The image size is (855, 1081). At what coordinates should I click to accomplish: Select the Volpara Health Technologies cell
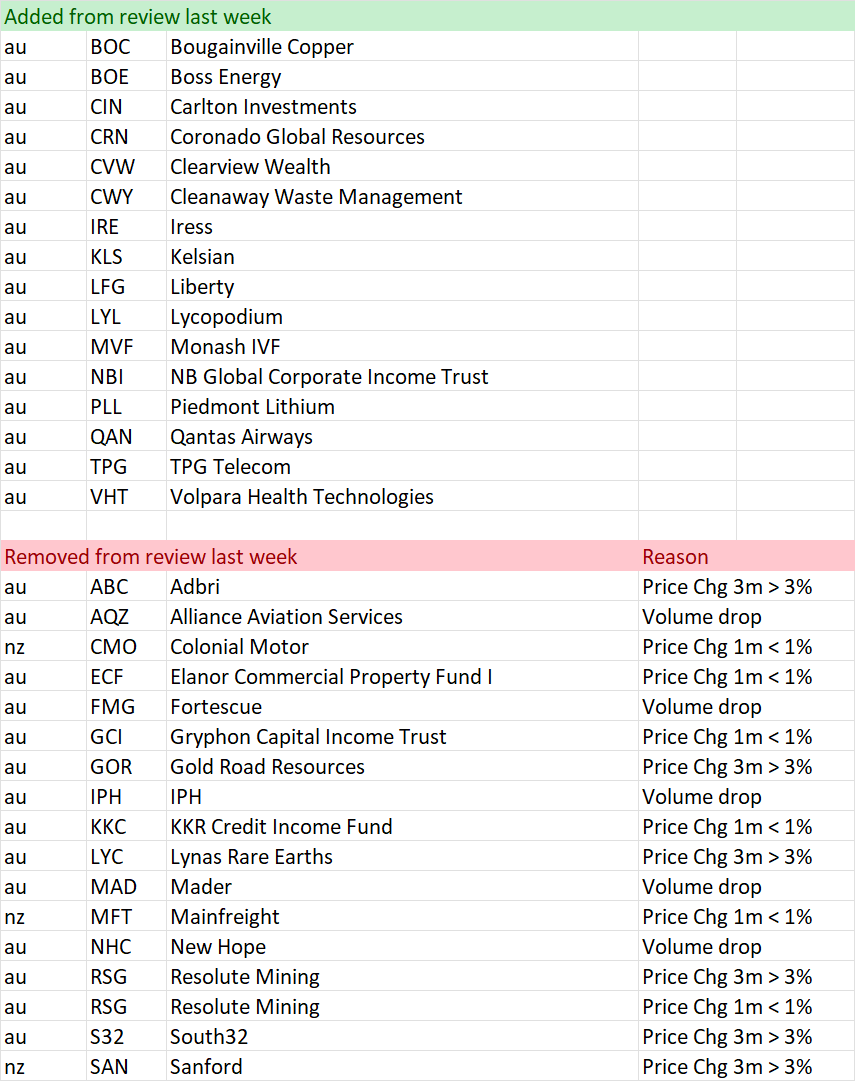[402, 496]
